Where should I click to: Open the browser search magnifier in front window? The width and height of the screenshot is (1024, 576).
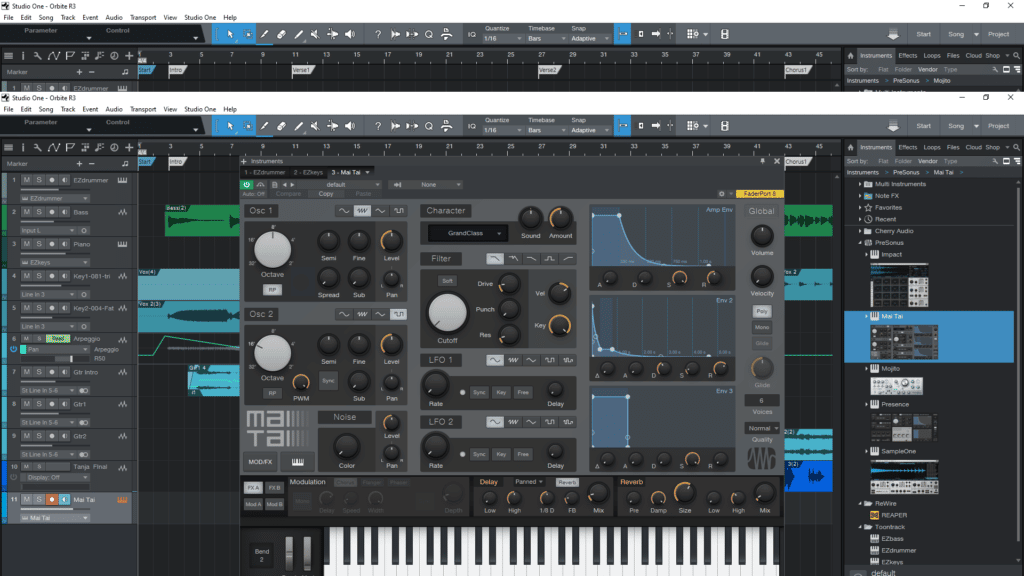click(1016, 148)
